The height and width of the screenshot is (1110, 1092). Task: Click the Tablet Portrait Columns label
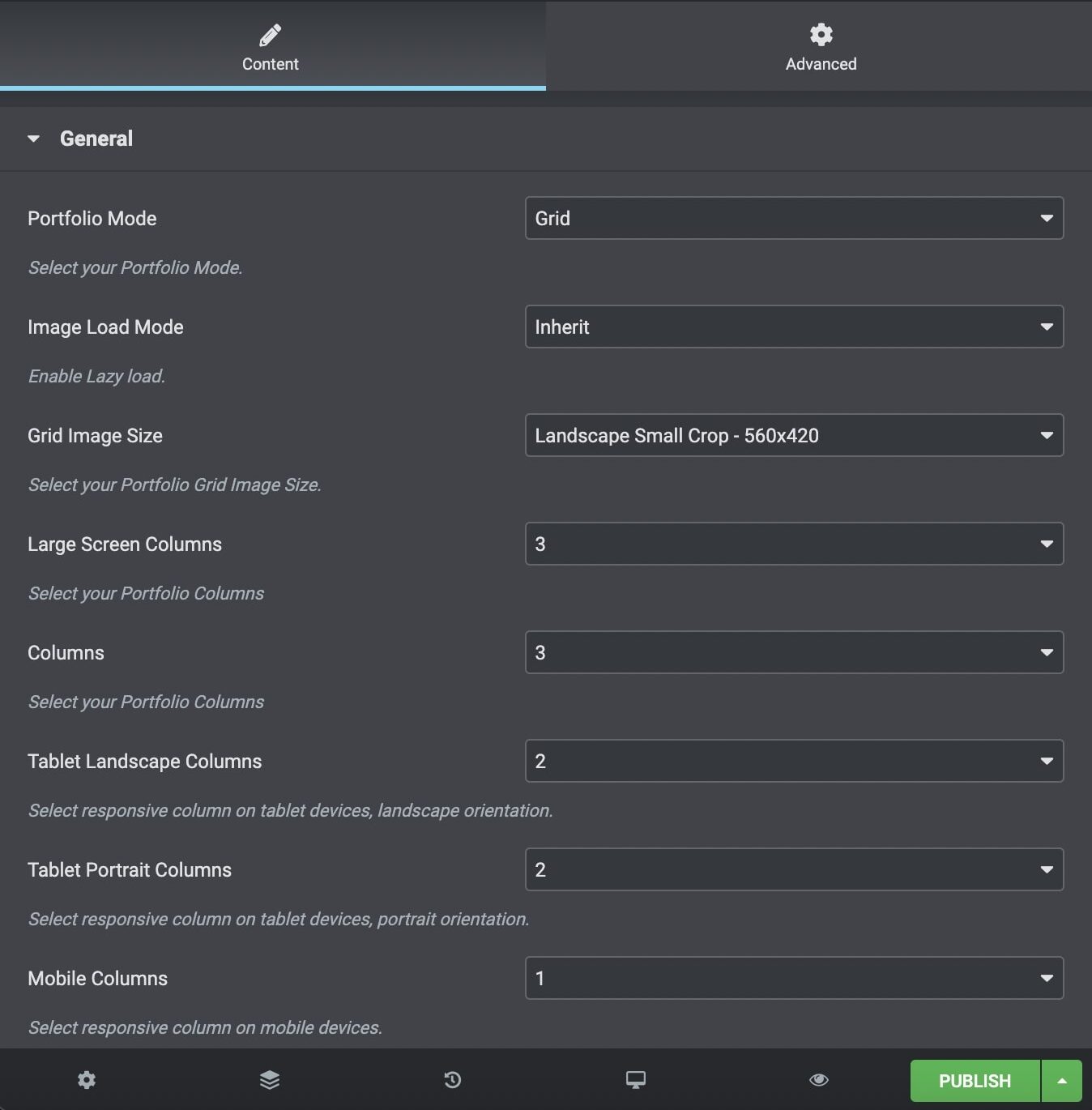pyautogui.click(x=130, y=870)
